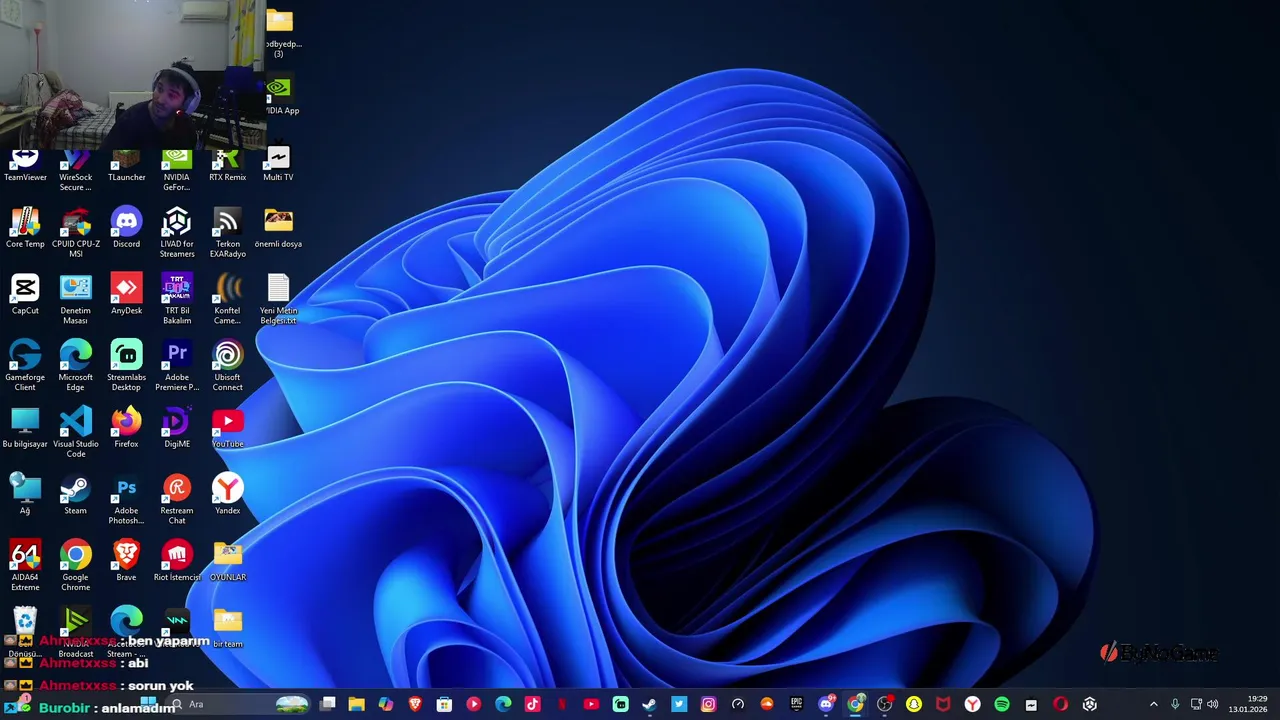Open DigiME desktop shortcut

177,428
